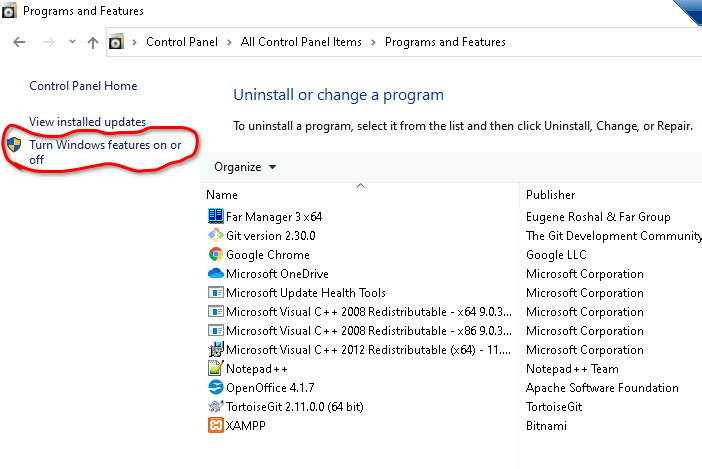Expand the chevron before Control Panel breadcrumb
Viewport: 702px width, 469px height.
pos(134,43)
